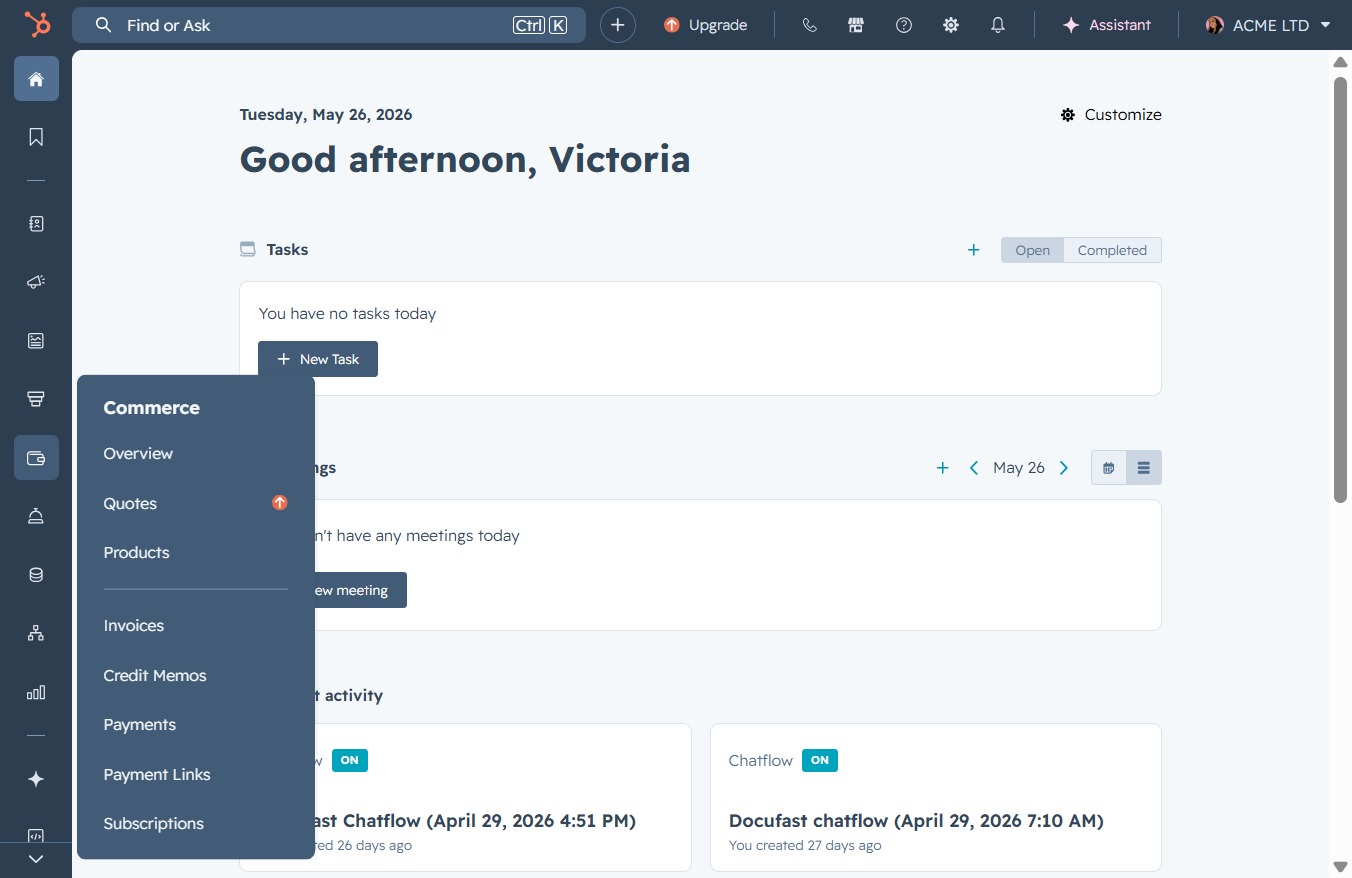Open Quotes in the Commerce menu
1352x878 pixels.
pos(130,504)
